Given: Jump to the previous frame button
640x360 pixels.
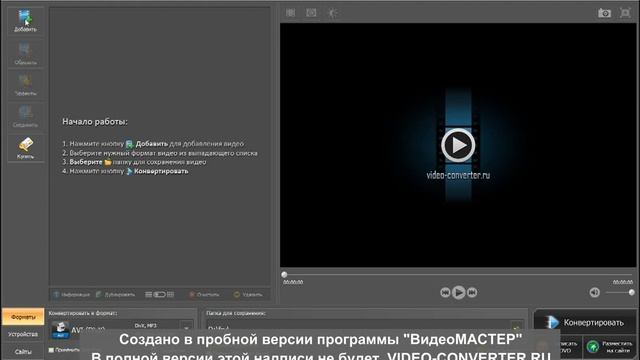Looking at the screenshot, I should point(445,292).
